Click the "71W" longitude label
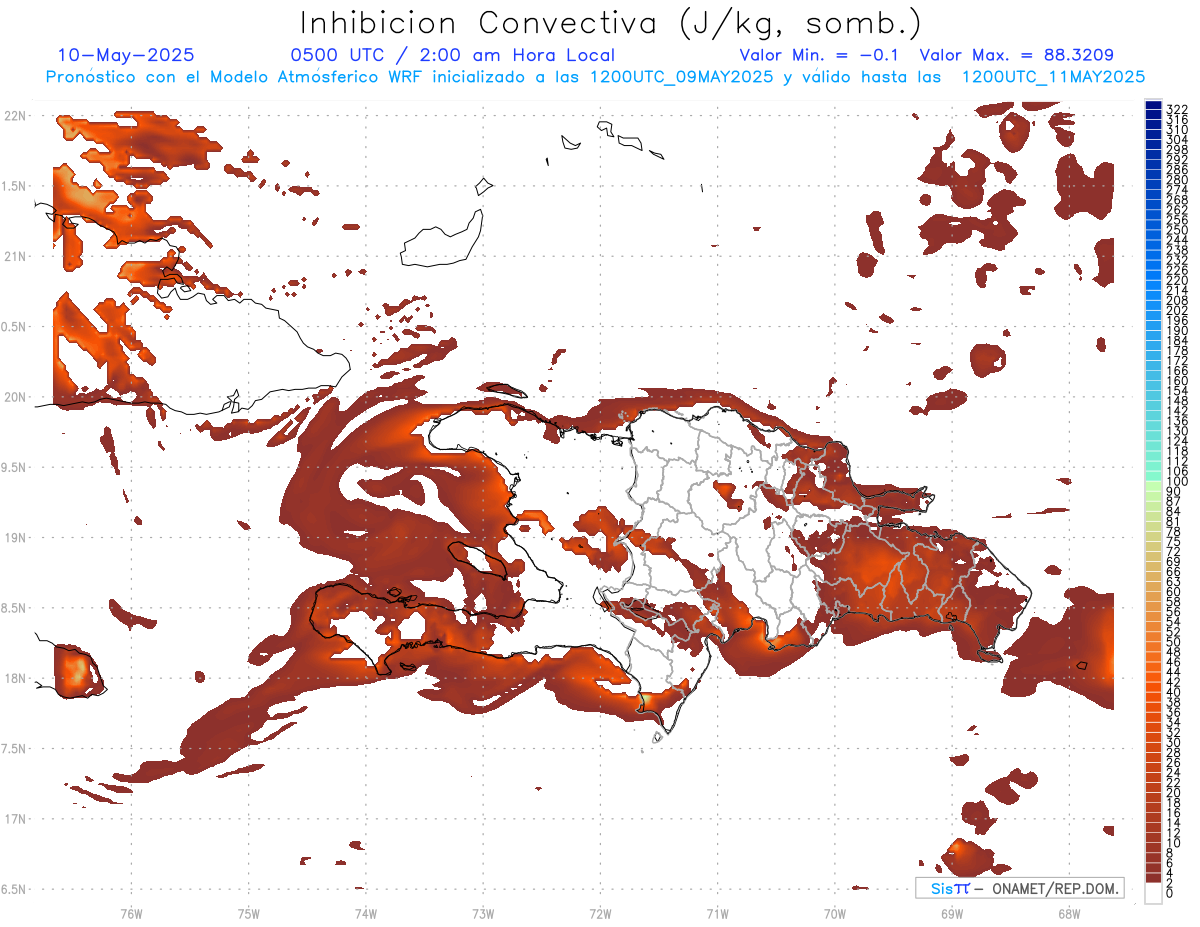Image resolution: width=1200 pixels, height=927 pixels. [x=717, y=914]
